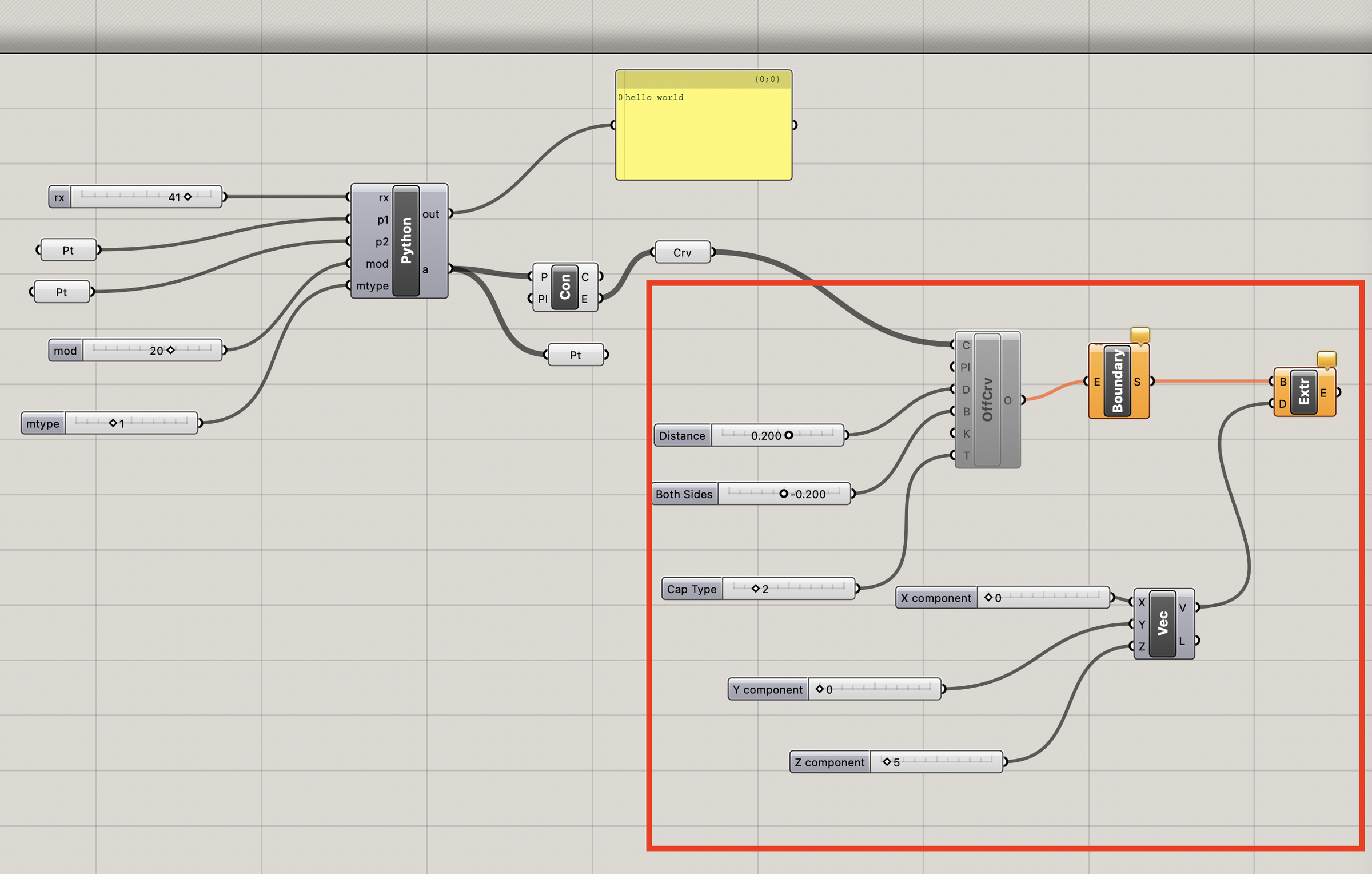
Task: Click the mtype slider handle at 1
Action: coord(113,423)
